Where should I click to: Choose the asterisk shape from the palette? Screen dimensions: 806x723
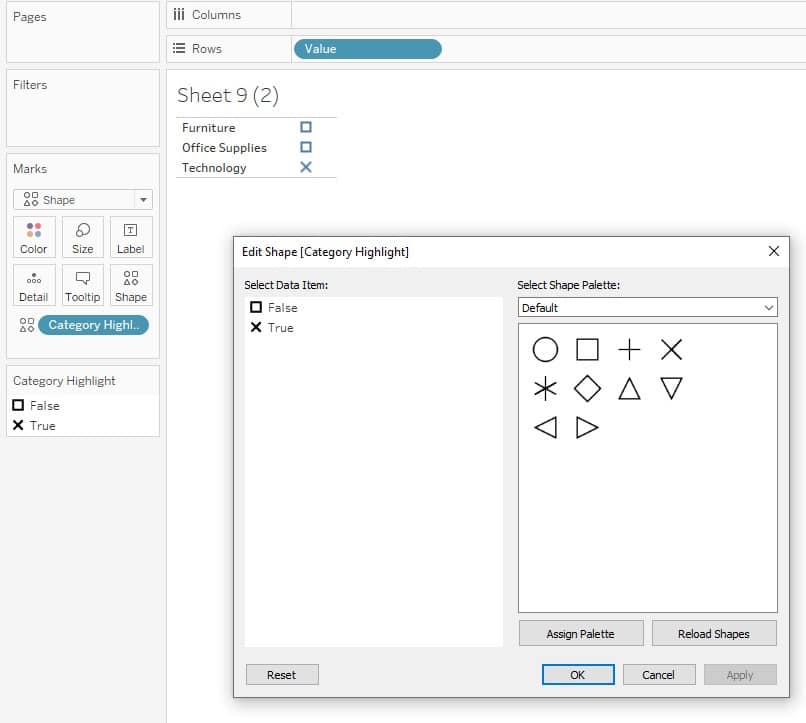pyautogui.click(x=545, y=388)
